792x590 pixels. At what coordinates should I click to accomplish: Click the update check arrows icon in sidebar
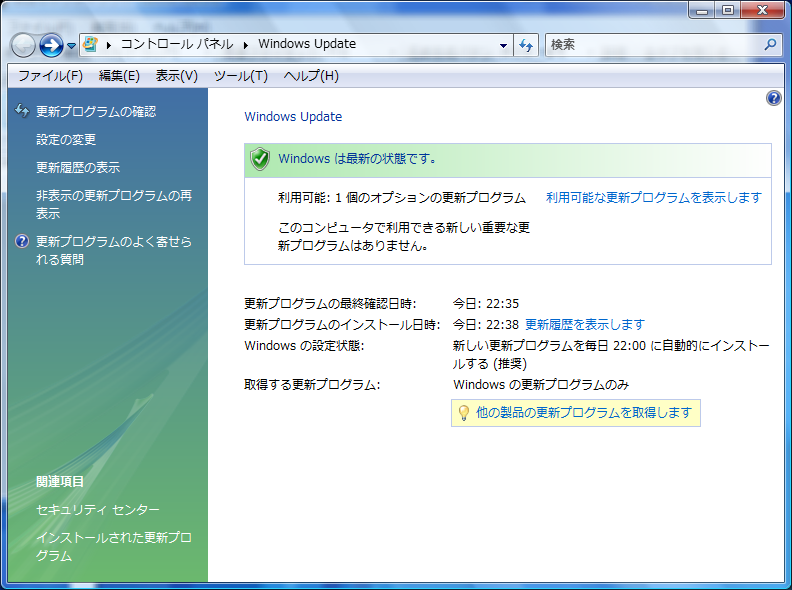tap(22, 111)
